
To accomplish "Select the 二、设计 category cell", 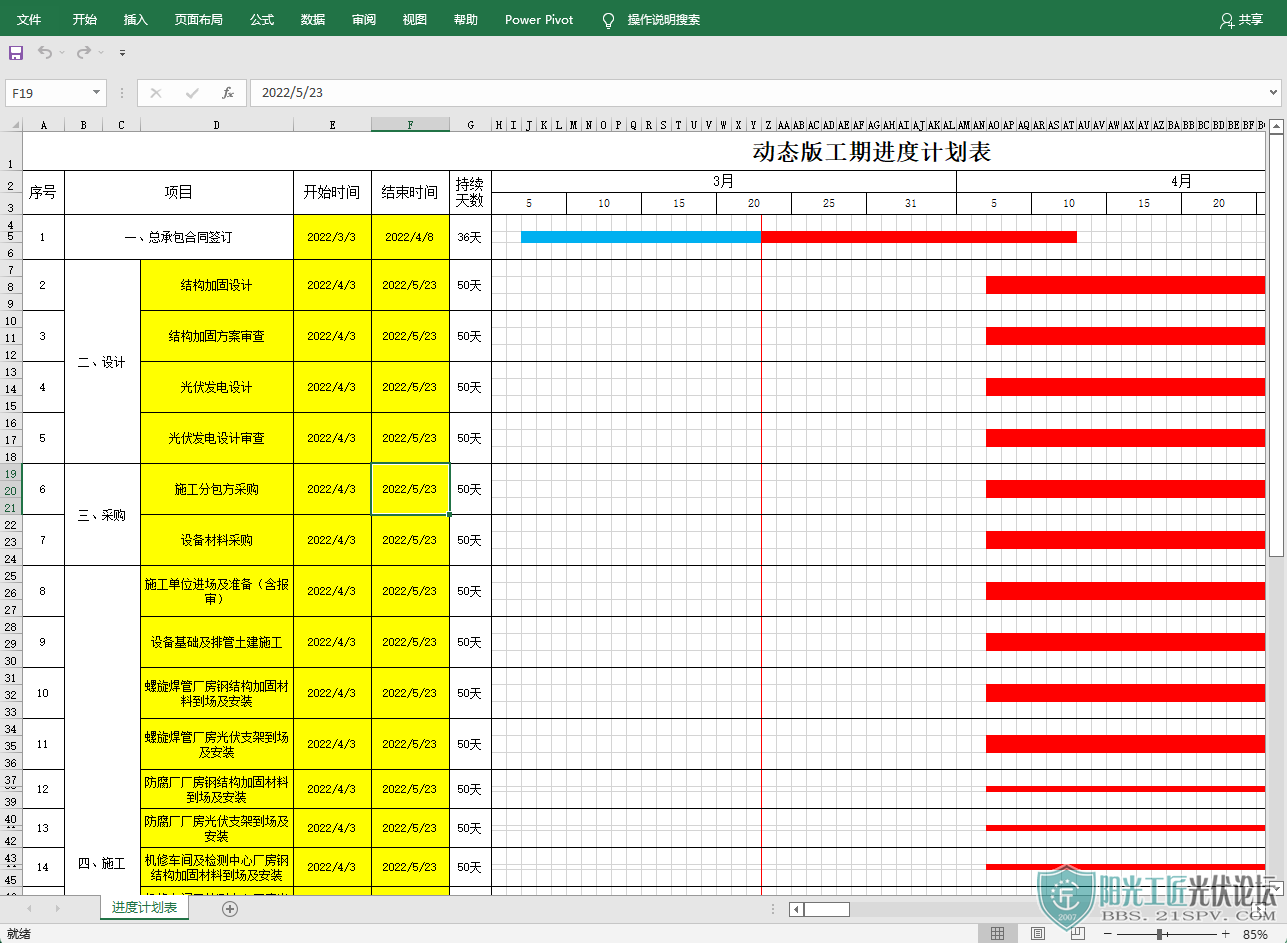I will click(x=102, y=362).
